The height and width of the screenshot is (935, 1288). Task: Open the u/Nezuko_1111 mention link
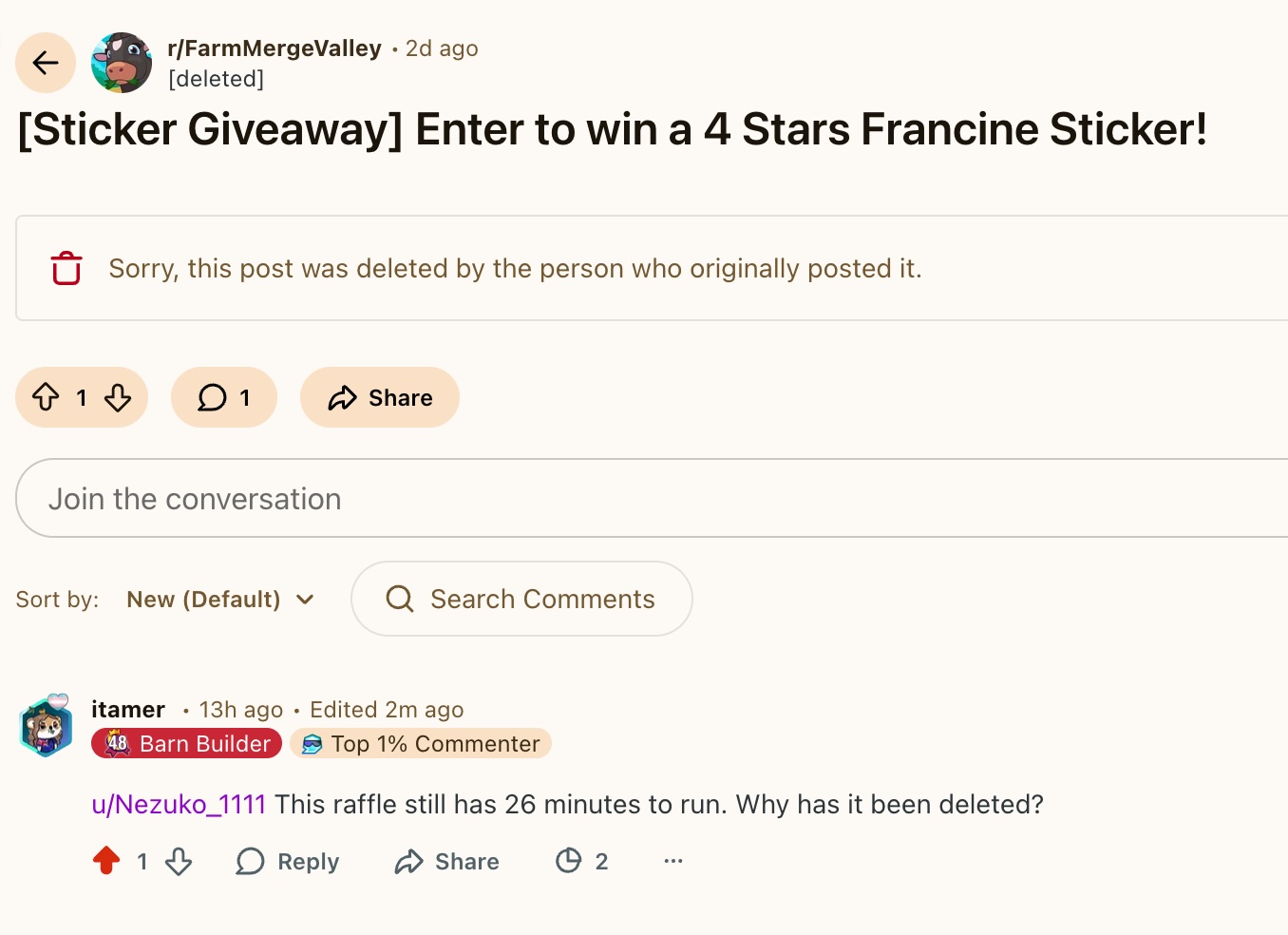pos(179,805)
